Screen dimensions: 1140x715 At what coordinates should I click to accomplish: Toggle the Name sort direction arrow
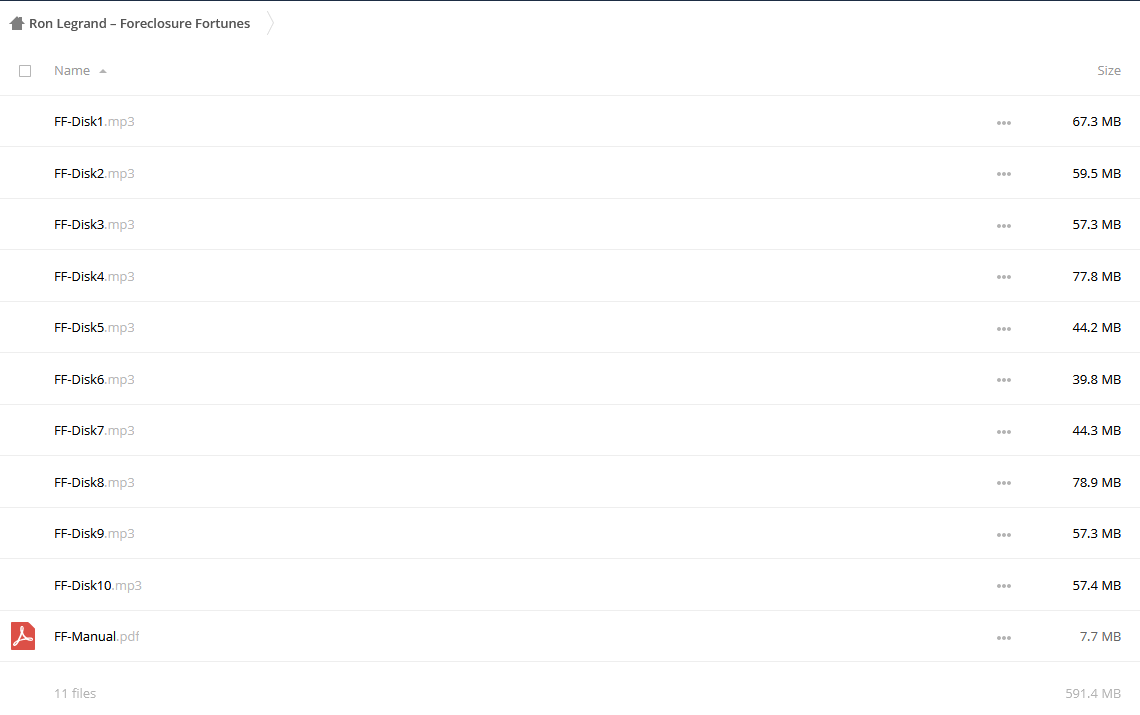pos(103,71)
